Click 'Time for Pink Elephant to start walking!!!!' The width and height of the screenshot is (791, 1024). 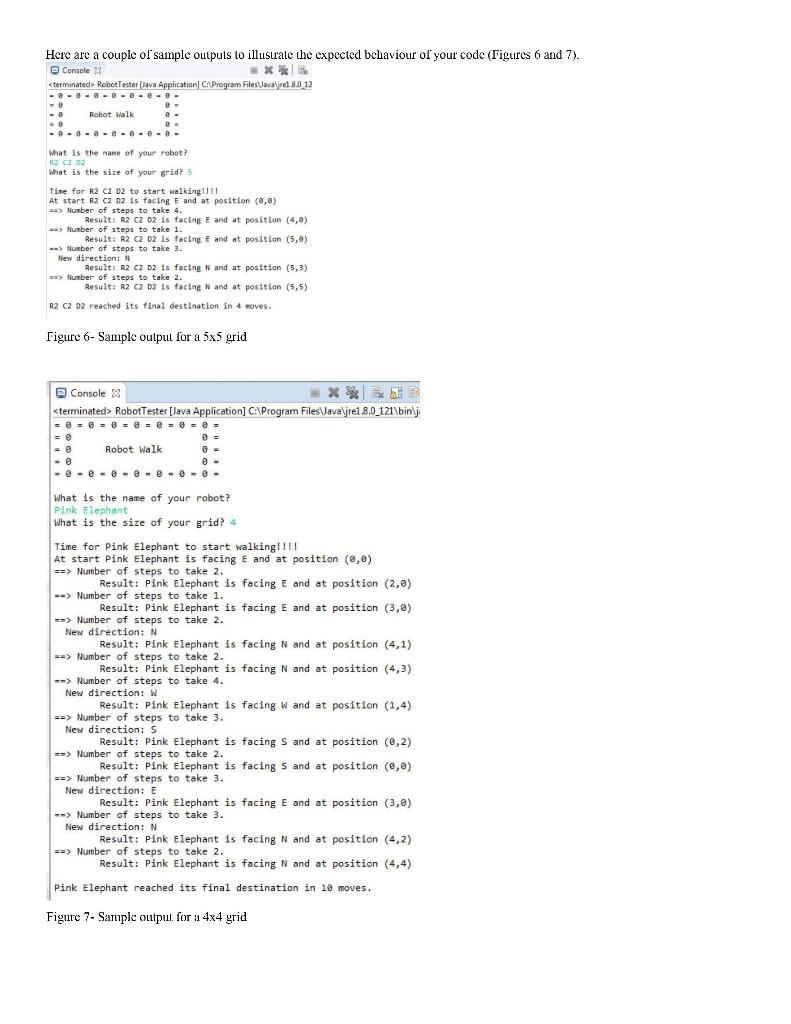coord(176,547)
